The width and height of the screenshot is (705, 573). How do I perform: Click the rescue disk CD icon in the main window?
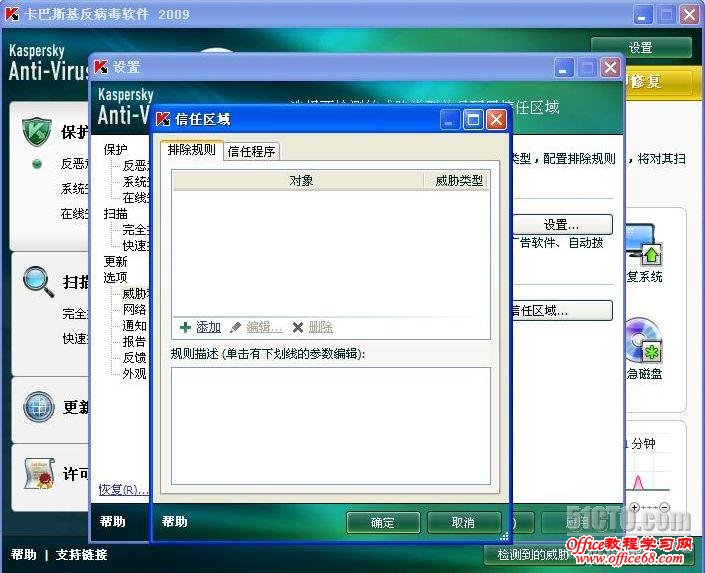point(644,340)
